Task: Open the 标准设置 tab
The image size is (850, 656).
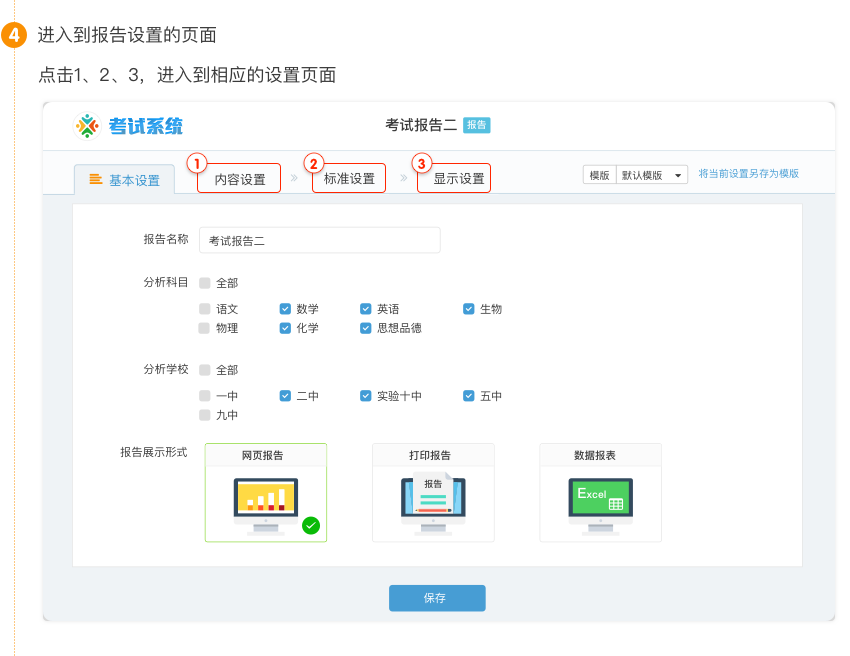Action: 349,179
